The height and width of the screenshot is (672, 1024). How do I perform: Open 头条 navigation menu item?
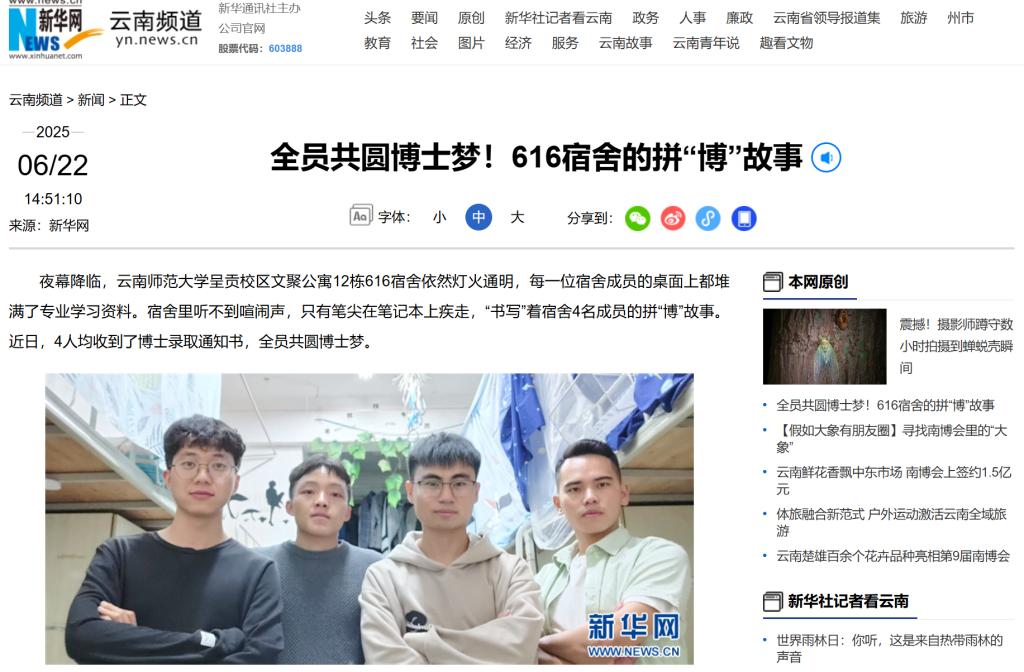377,18
